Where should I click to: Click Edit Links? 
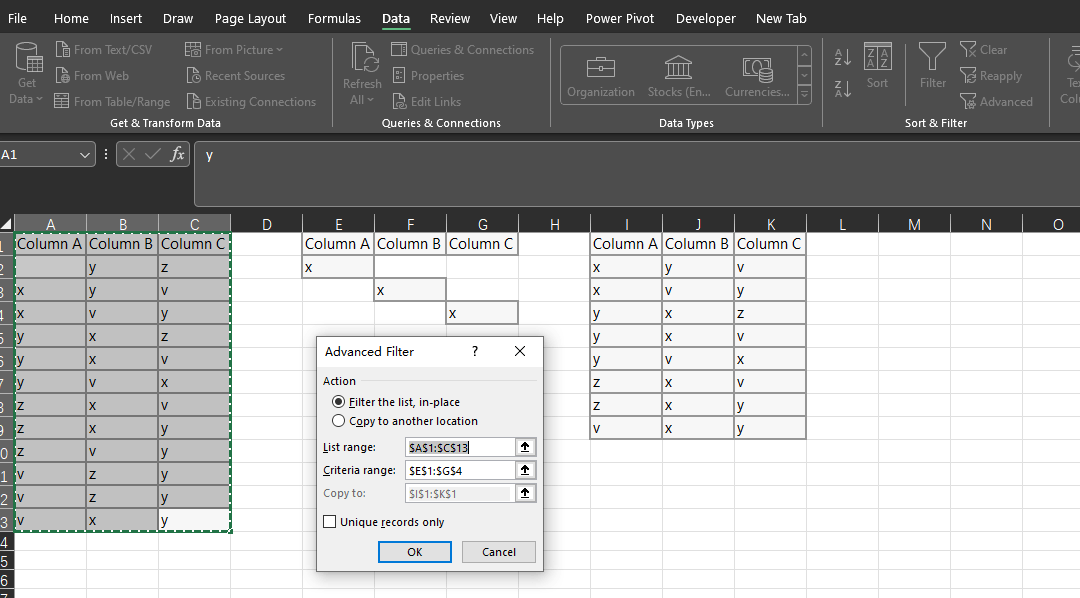point(426,101)
